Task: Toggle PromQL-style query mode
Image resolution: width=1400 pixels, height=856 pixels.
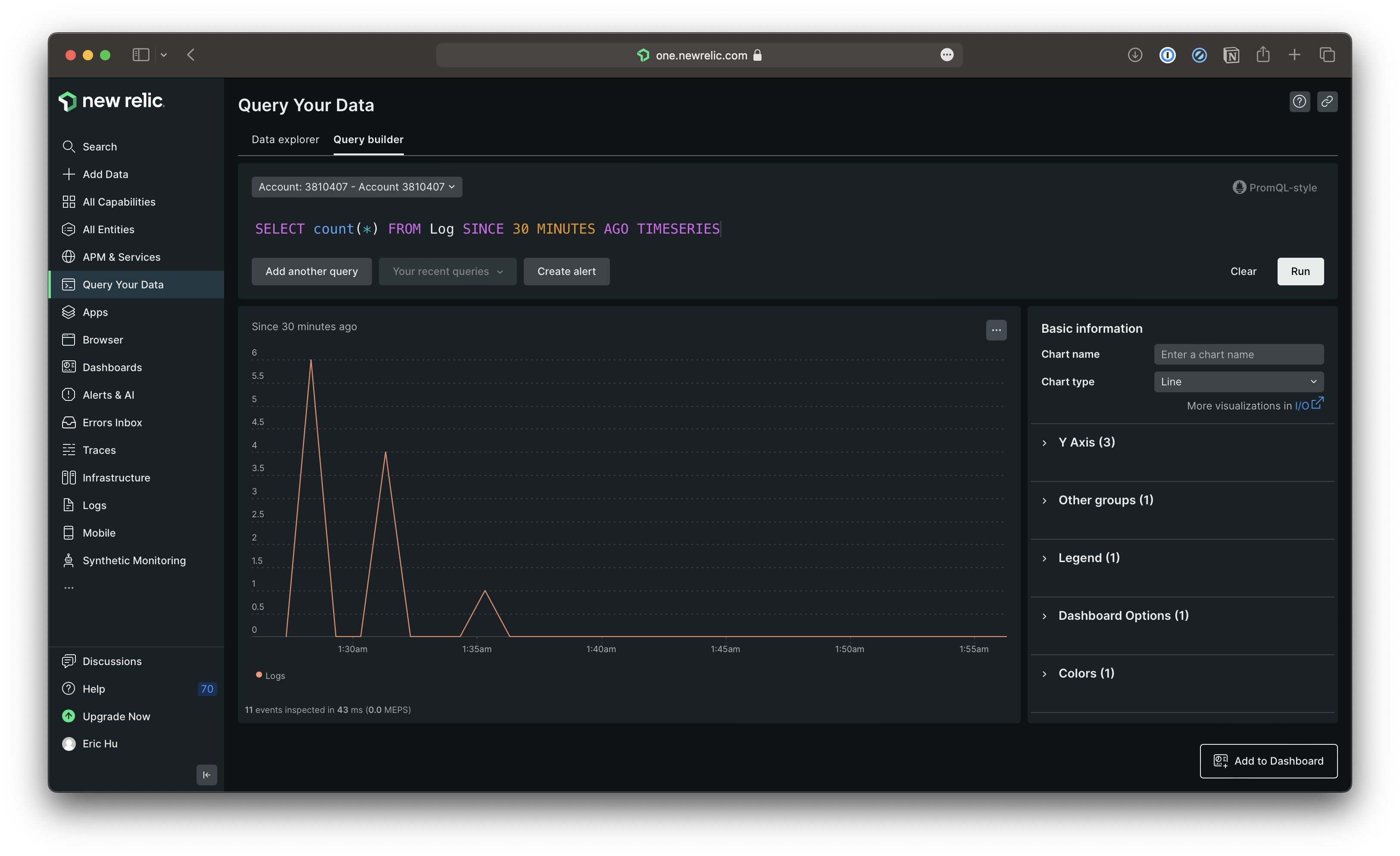Action: [x=1275, y=187]
